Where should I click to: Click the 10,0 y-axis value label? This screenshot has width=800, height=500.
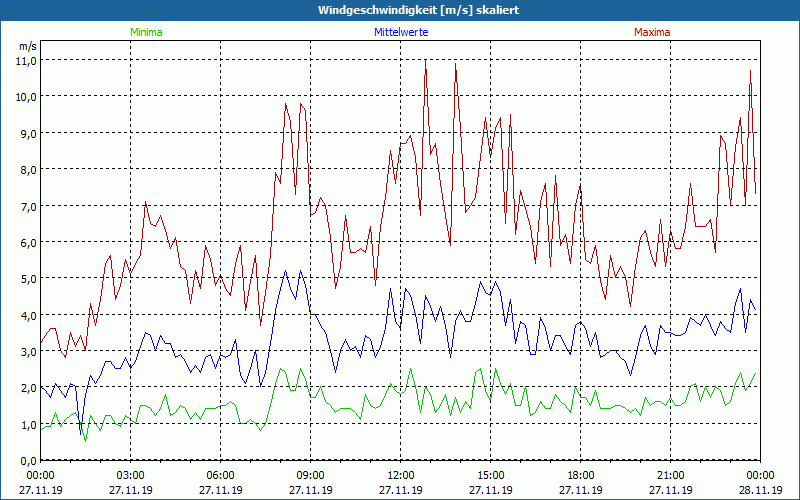[x=26, y=97]
